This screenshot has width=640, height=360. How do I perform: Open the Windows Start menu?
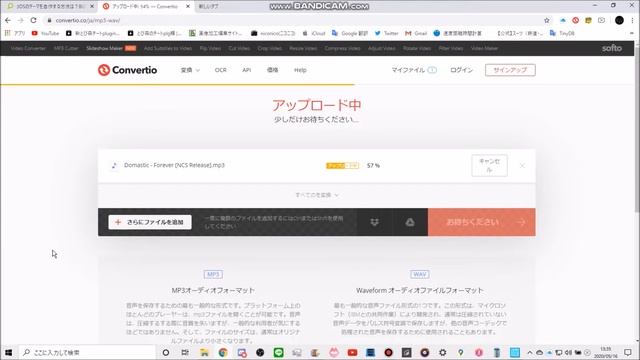[x=9, y=352]
